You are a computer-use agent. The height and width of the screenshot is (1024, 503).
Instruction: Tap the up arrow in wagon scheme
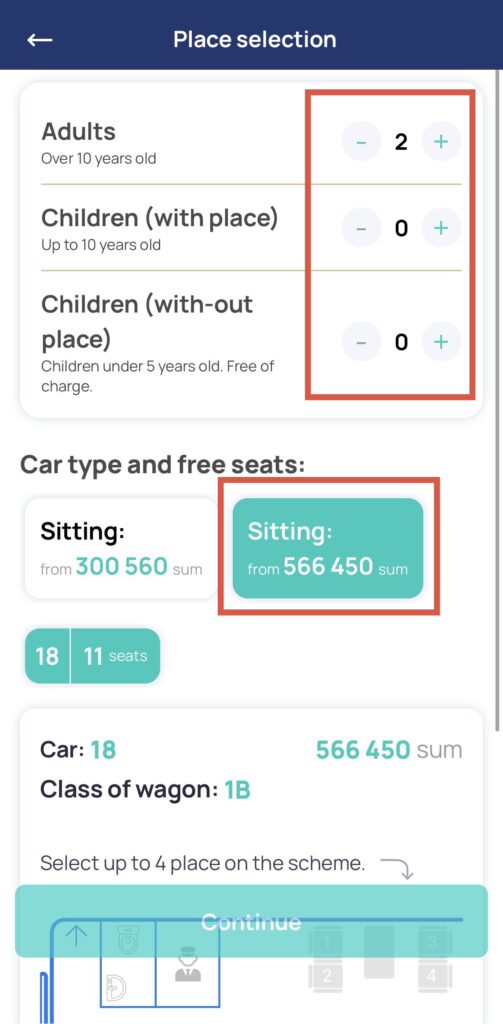(76, 936)
